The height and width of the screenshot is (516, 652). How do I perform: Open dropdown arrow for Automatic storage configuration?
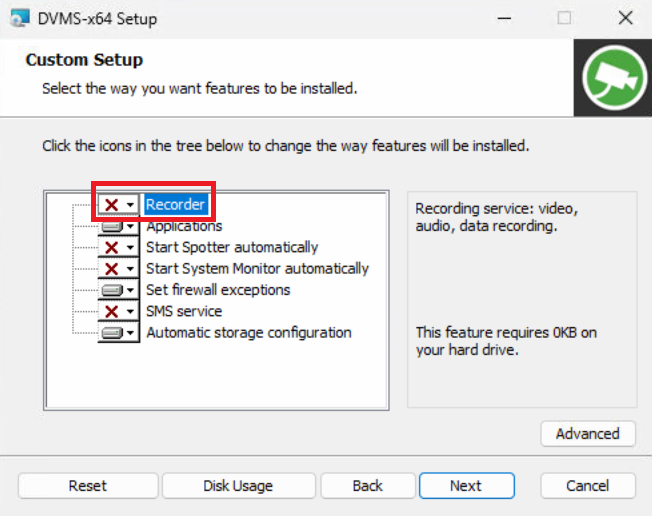tap(130, 333)
